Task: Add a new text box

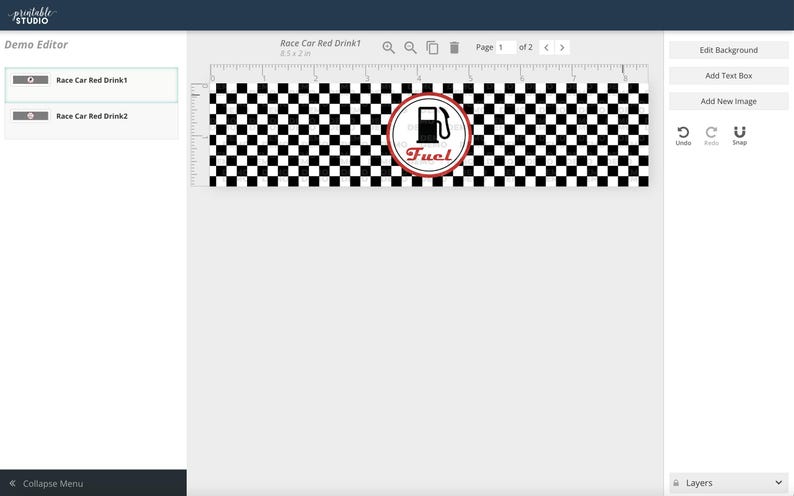Action: coord(729,75)
